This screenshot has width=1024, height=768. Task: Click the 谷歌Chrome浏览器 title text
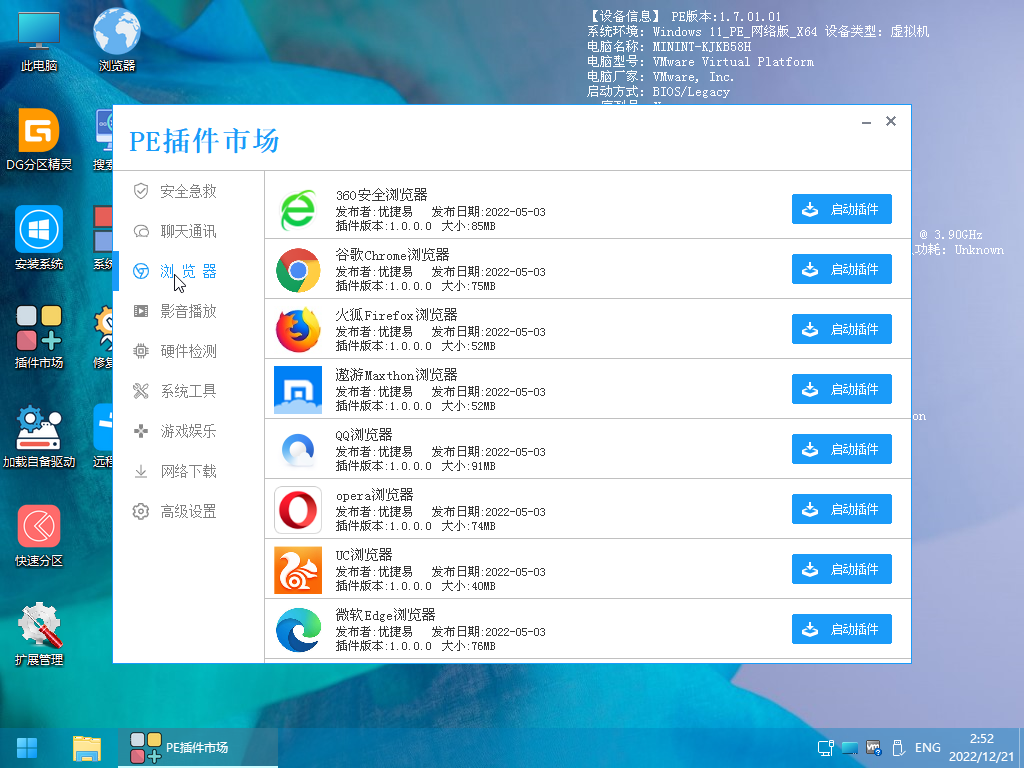coord(392,255)
